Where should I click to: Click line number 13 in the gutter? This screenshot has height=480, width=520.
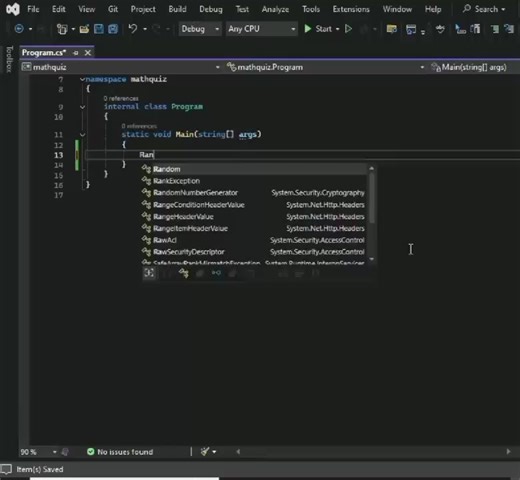59,155
